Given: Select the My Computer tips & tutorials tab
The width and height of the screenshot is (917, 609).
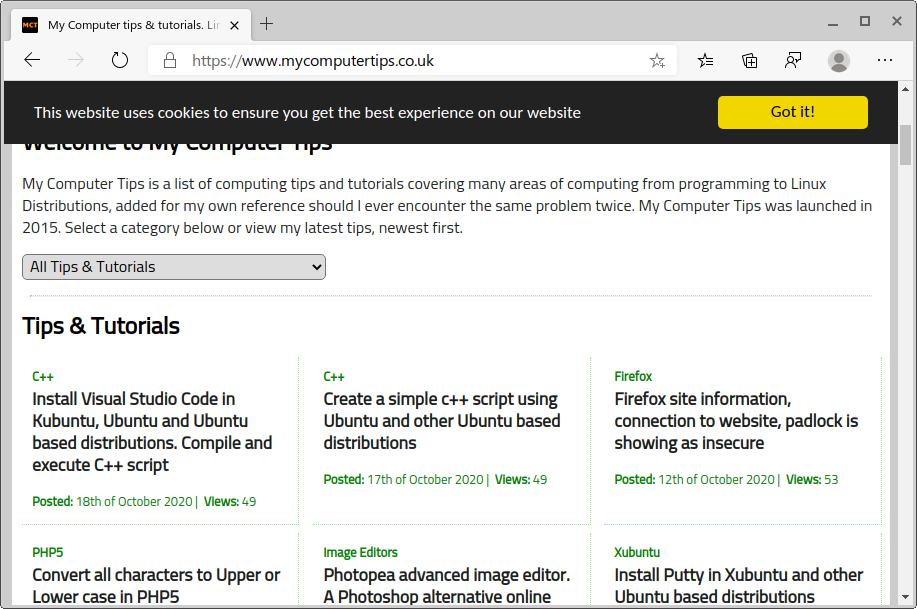Looking at the screenshot, I should tap(132, 25).
